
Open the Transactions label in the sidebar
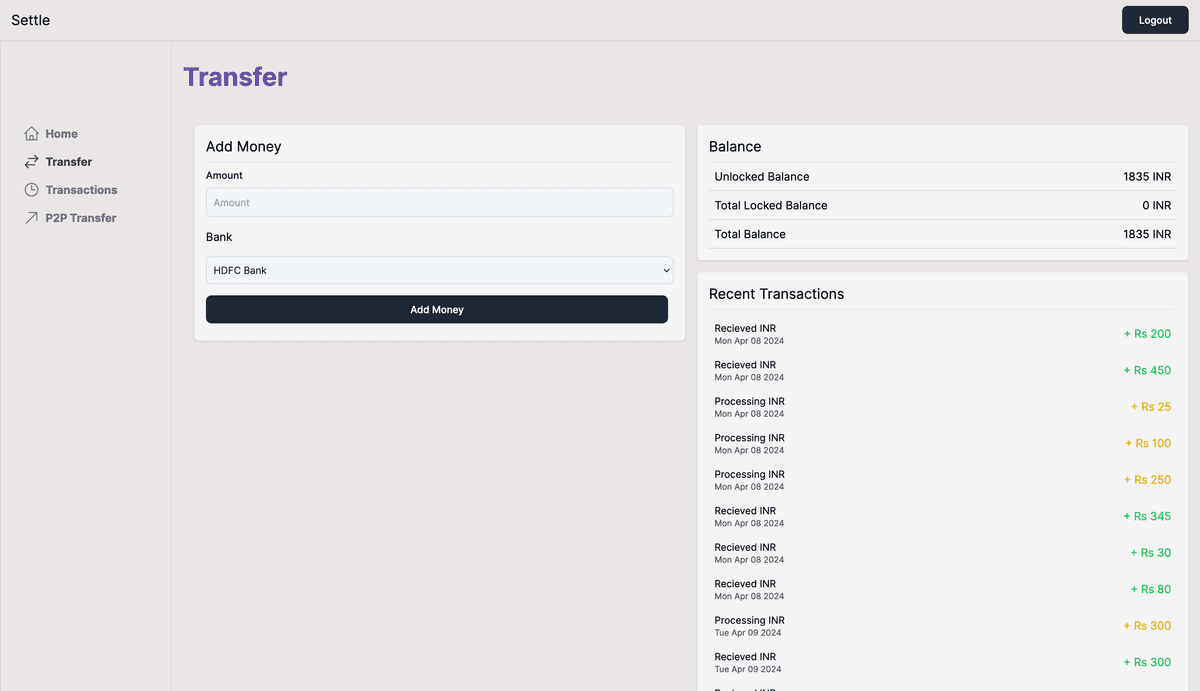pos(81,190)
